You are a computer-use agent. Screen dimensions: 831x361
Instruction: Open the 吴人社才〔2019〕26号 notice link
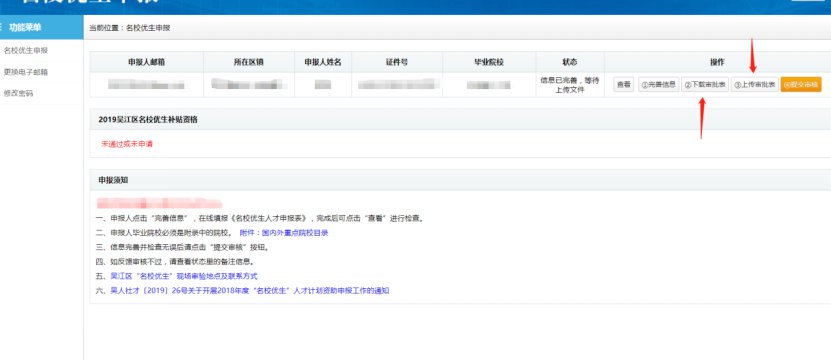(x=250, y=290)
